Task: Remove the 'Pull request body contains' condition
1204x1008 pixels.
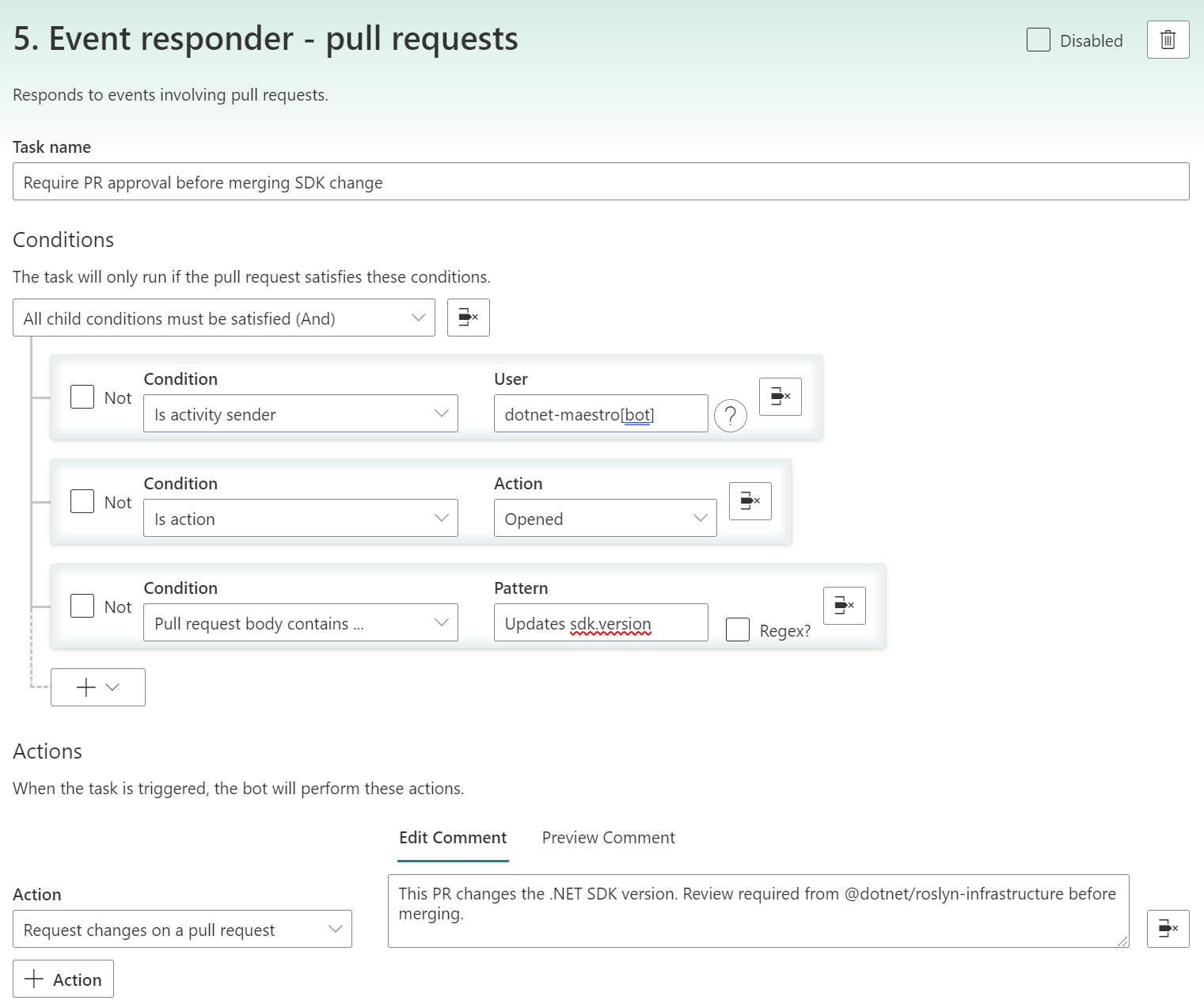Action: (844, 605)
